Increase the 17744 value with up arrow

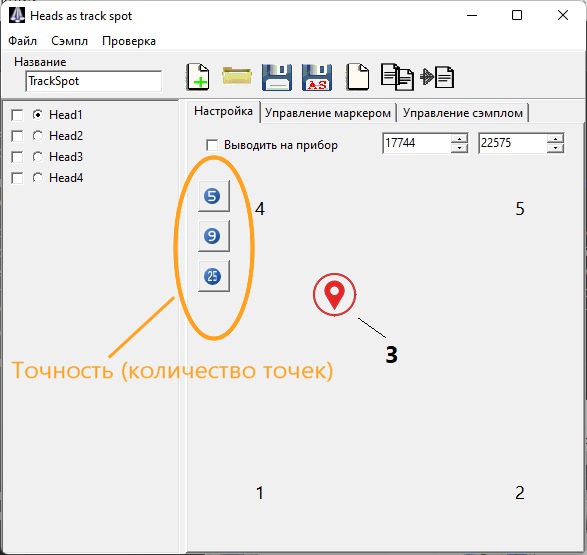click(459, 138)
